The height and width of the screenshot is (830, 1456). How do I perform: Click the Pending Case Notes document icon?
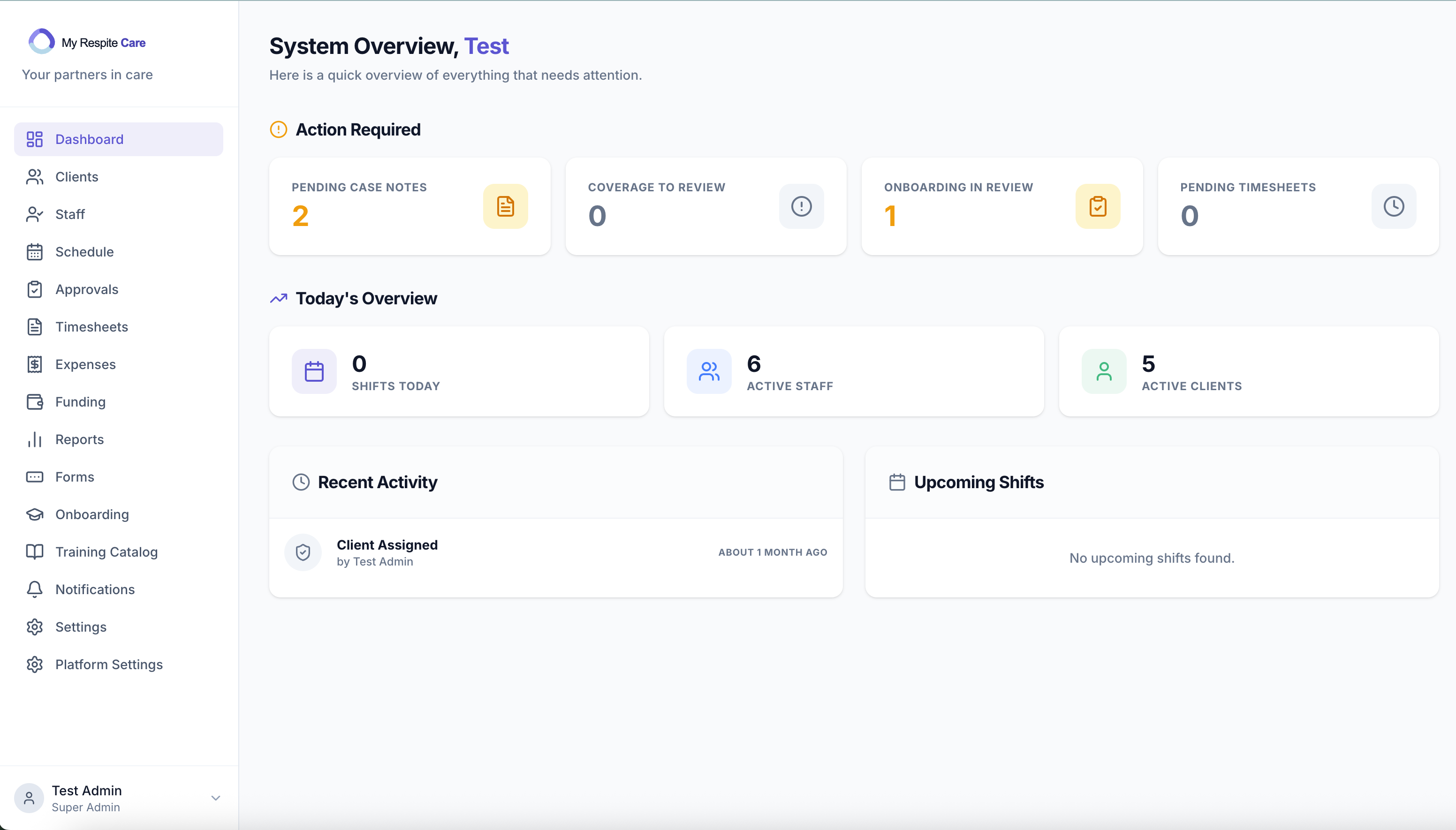pos(506,206)
